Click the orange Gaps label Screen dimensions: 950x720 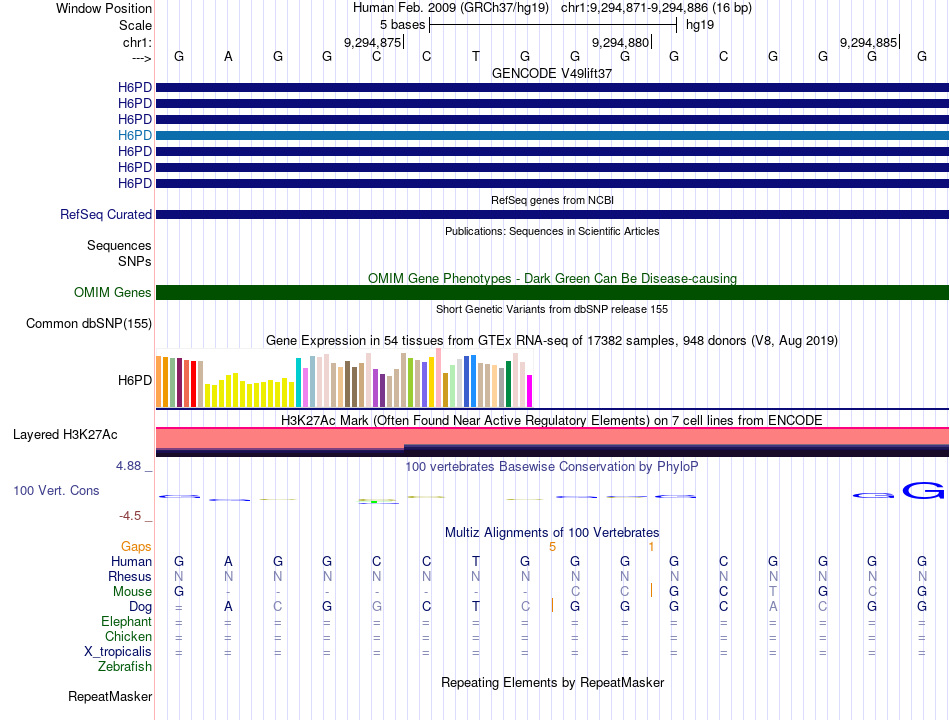coord(136,547)
